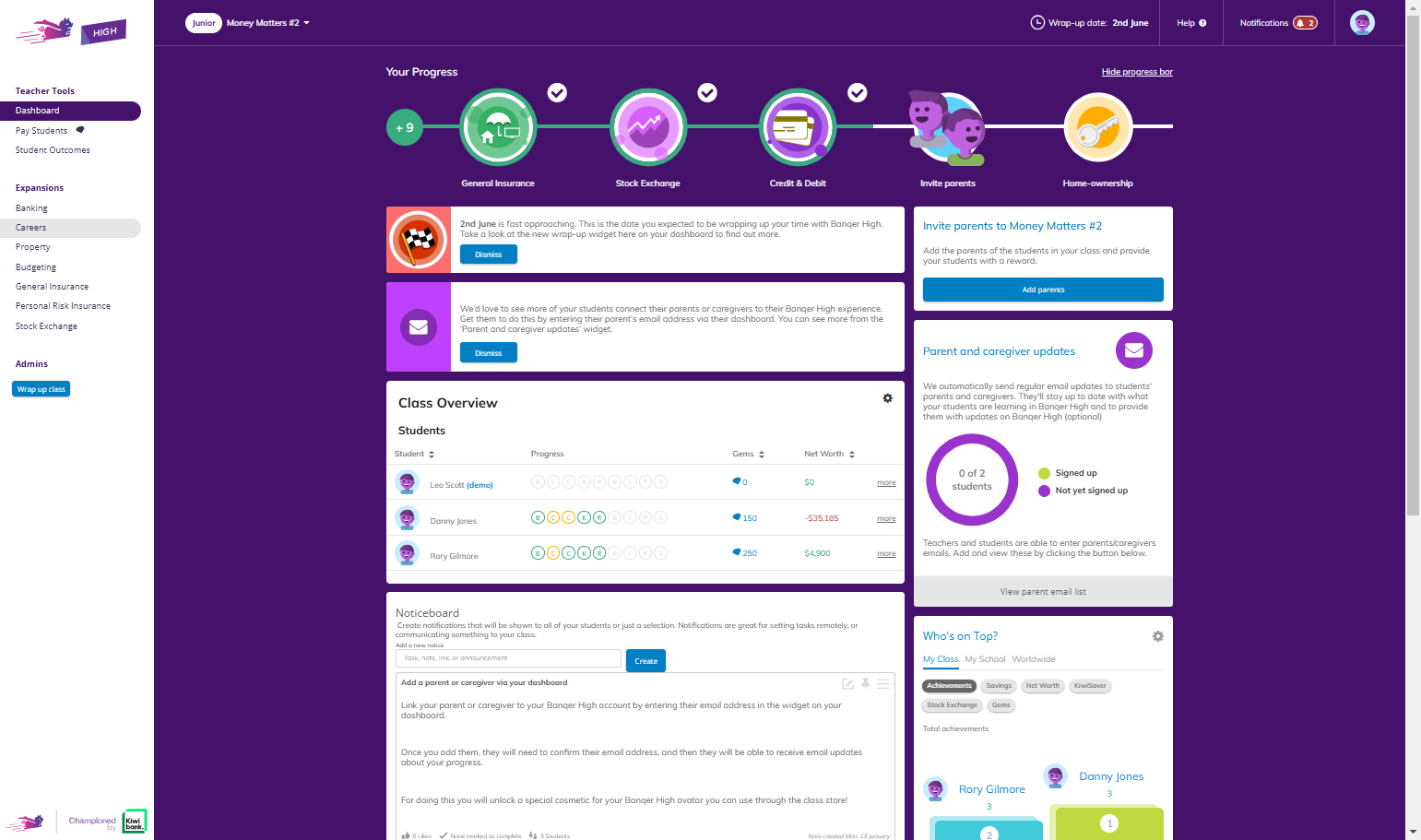The width and height of the screenshot is (1421, 840).
Task: Select the Savings filter pill
Action: point(999,686)
